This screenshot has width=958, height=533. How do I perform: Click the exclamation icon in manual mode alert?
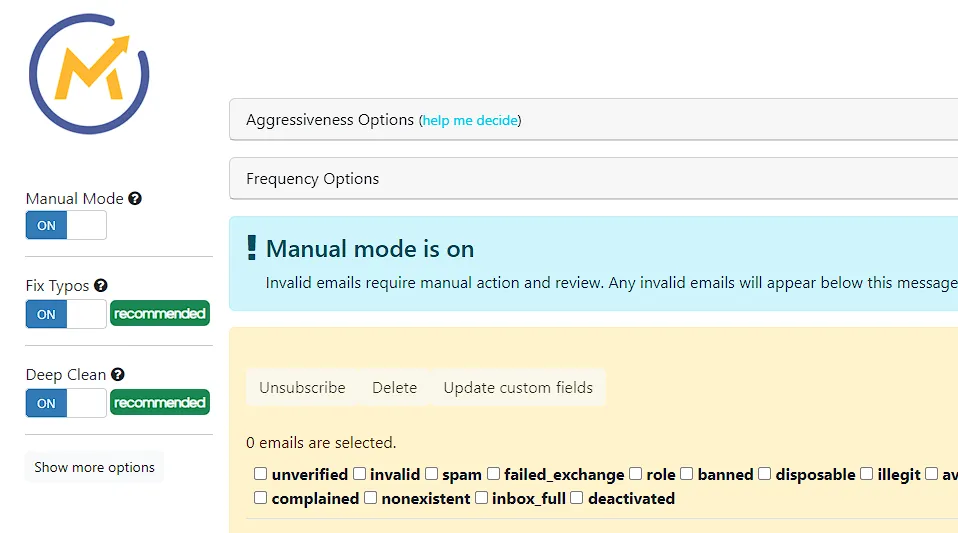coord(251,248)
